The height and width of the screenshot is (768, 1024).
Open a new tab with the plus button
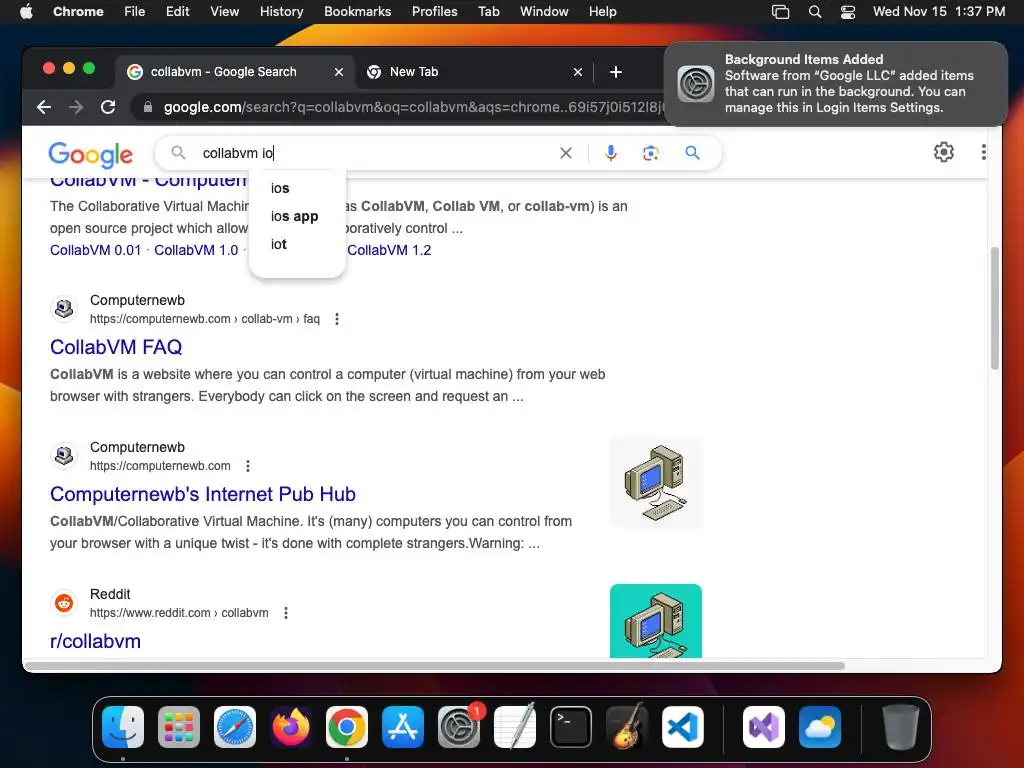[x=615, y=72]
